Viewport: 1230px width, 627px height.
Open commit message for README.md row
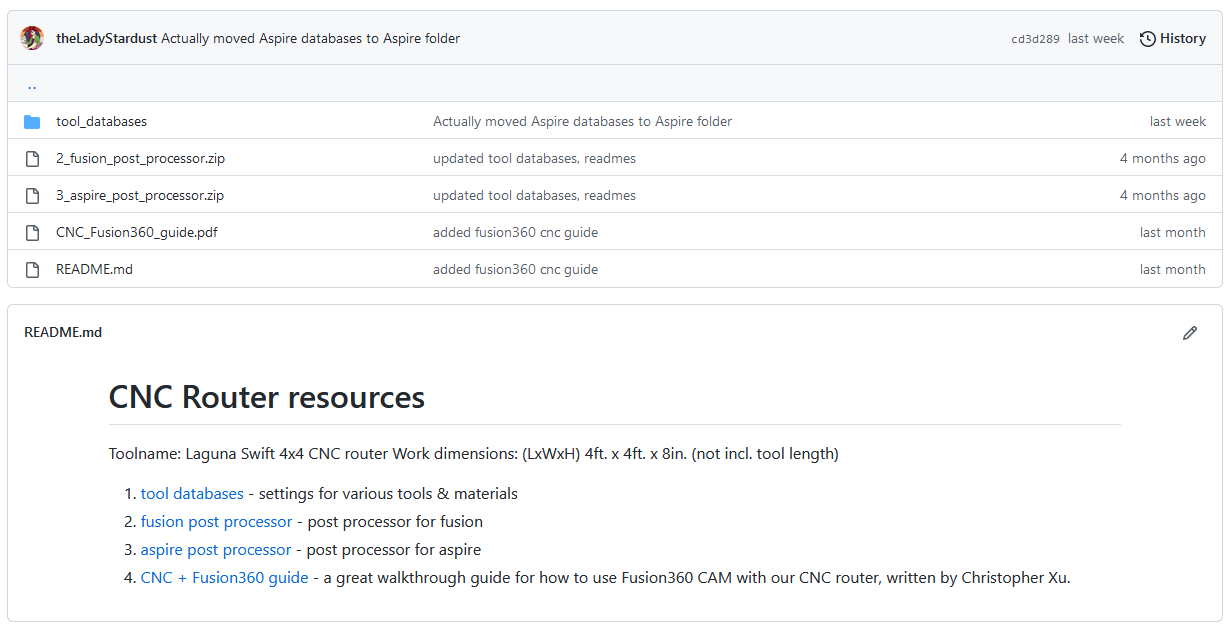[x=515, y=269]
